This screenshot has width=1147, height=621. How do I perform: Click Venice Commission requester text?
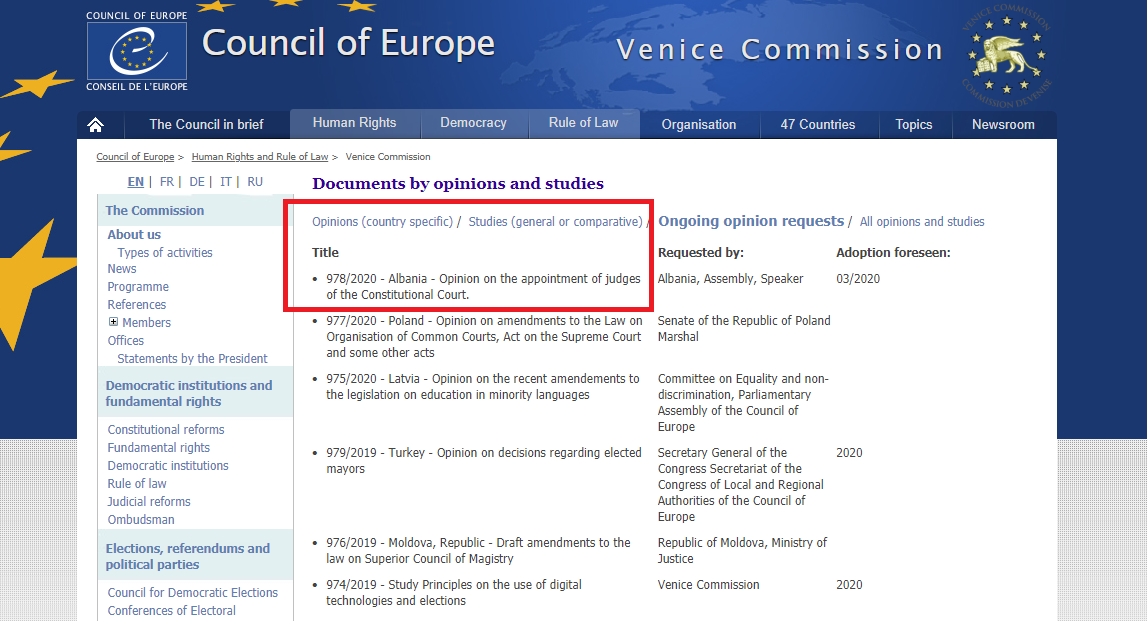click(708, 584)
